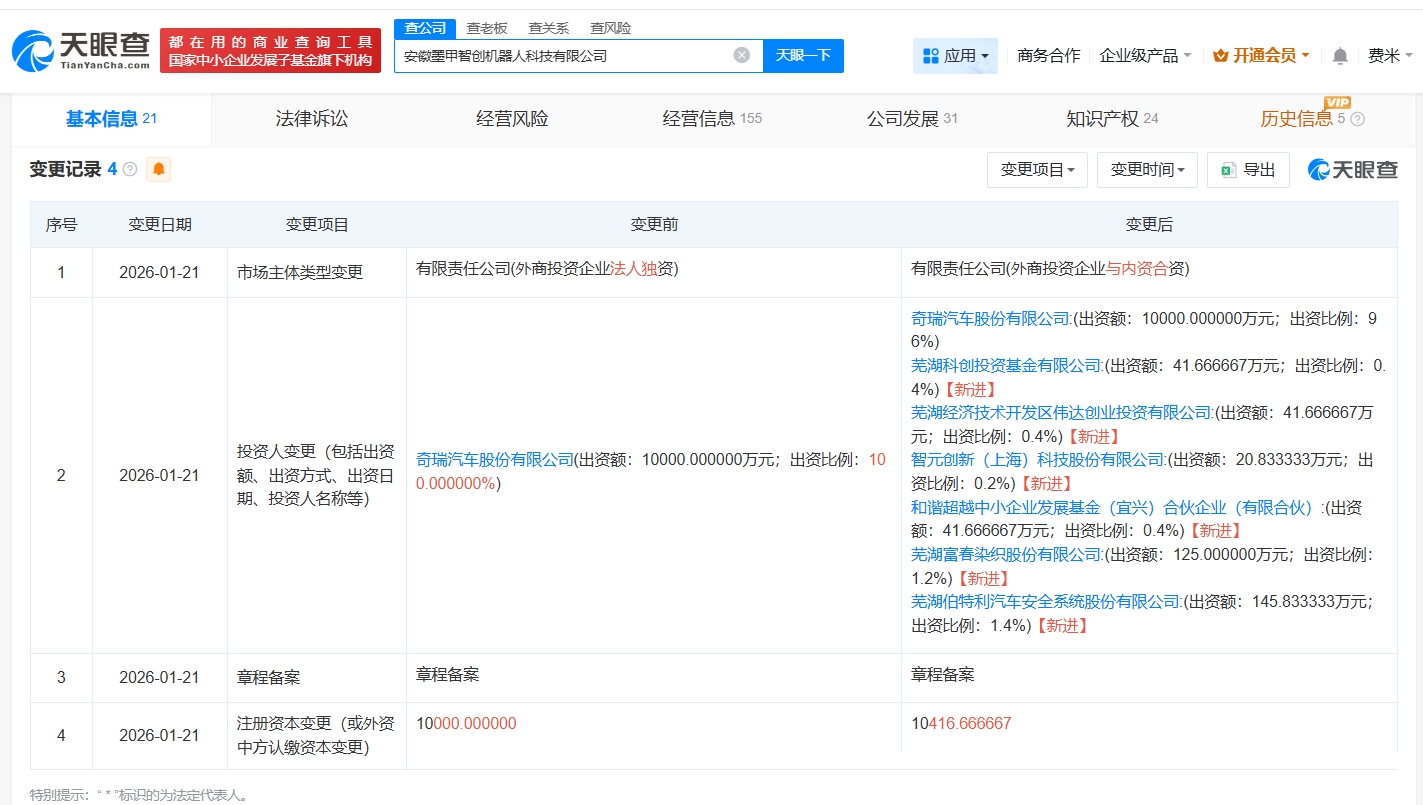
Task: Click the TianYanCha logo icon
Action: (80, 50)
